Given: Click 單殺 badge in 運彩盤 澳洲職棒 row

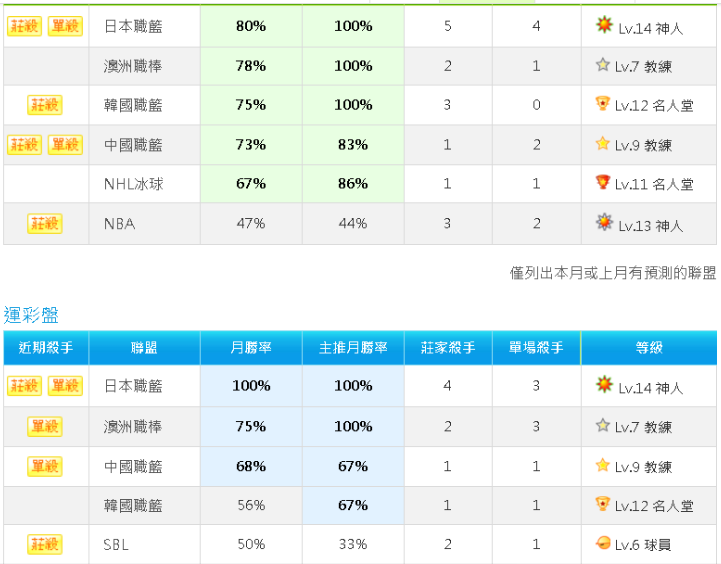Looking at the screenshot, I should click(45, 427).
